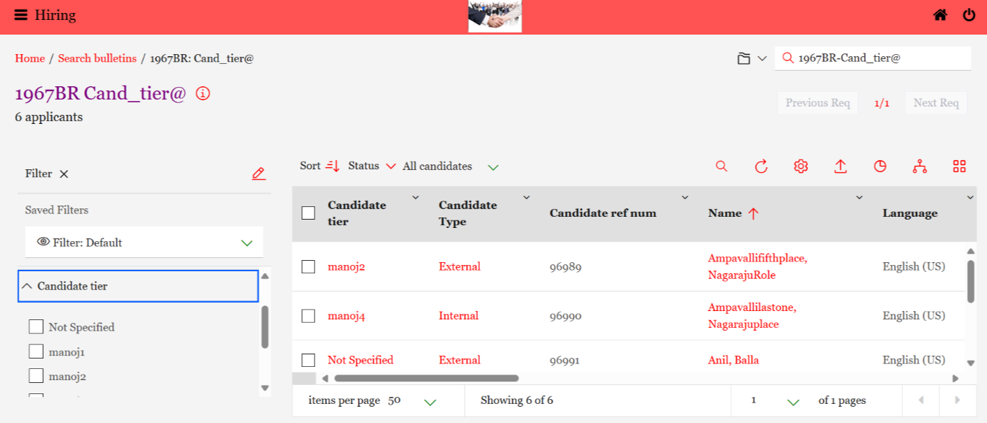Open candidate Anil, Balla link

click(x=733, y=360)
